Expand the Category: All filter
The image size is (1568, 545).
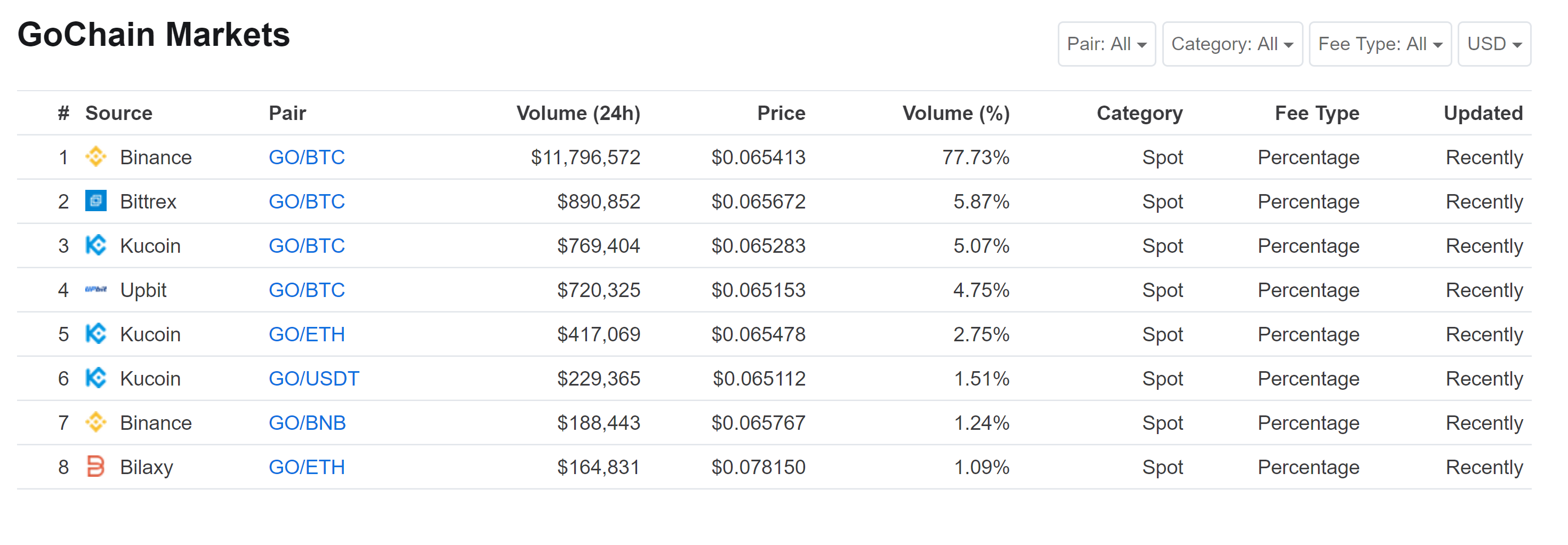[x=1232, y=44]
